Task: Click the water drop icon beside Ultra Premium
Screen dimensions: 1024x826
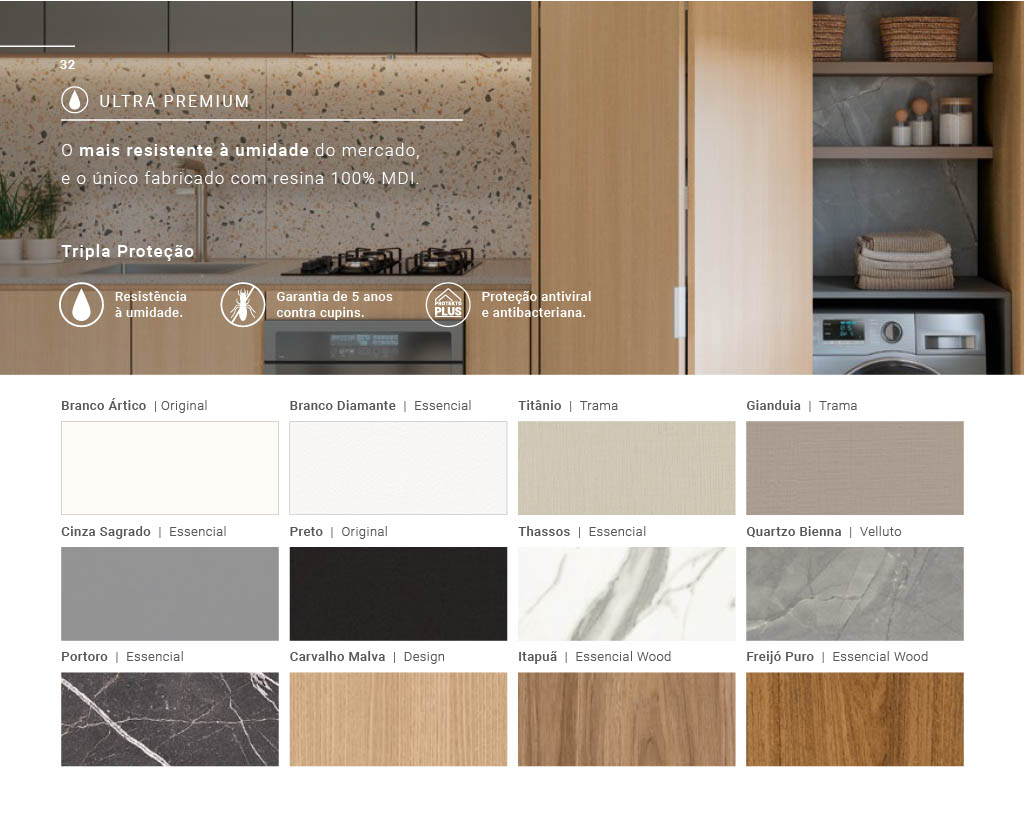Action: pyautogui.click(x=75, y=101)
